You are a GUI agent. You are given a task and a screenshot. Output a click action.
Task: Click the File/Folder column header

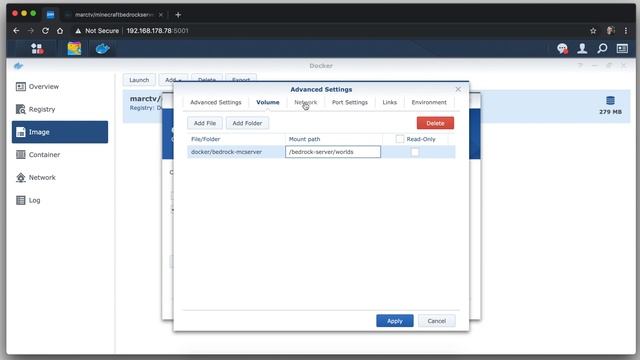click(236, 139)
